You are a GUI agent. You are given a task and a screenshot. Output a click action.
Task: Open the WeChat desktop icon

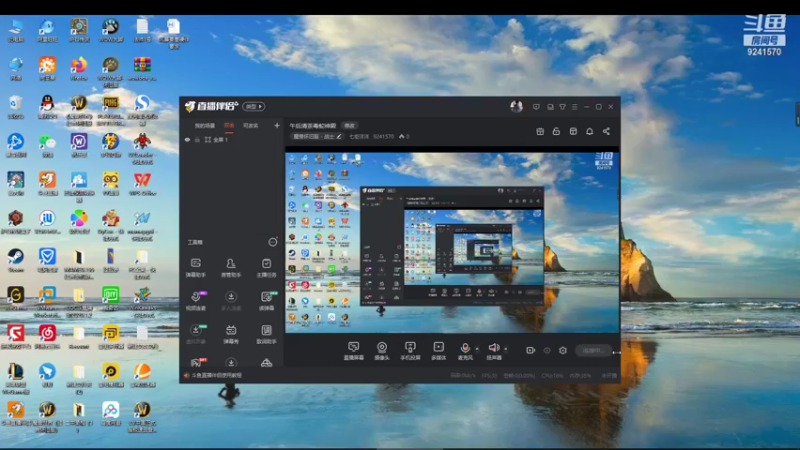pyautogui.click(x=47, y=145)
